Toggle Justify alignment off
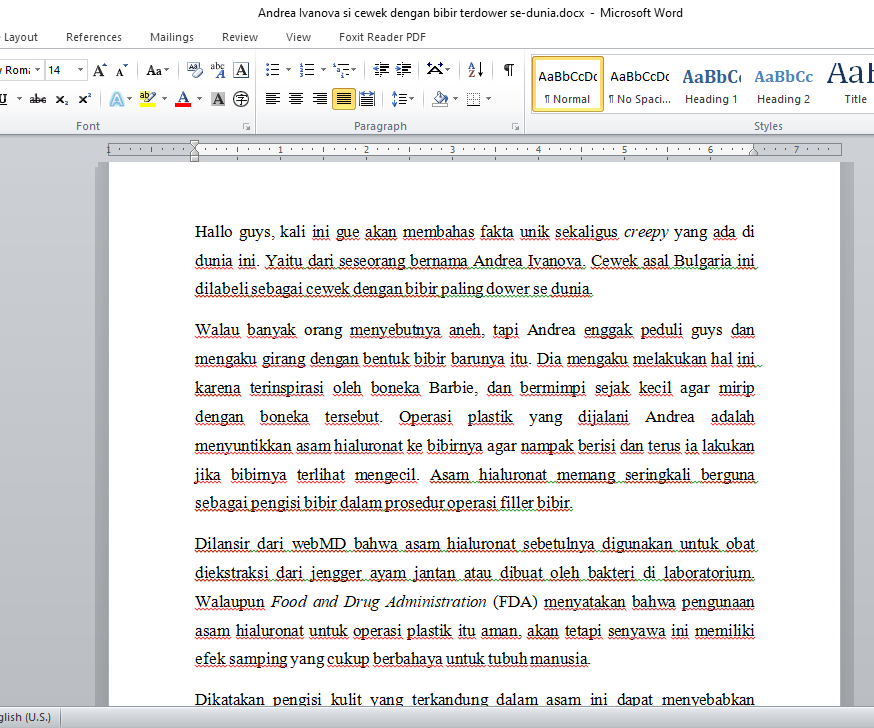 click(x=343, y=99)
